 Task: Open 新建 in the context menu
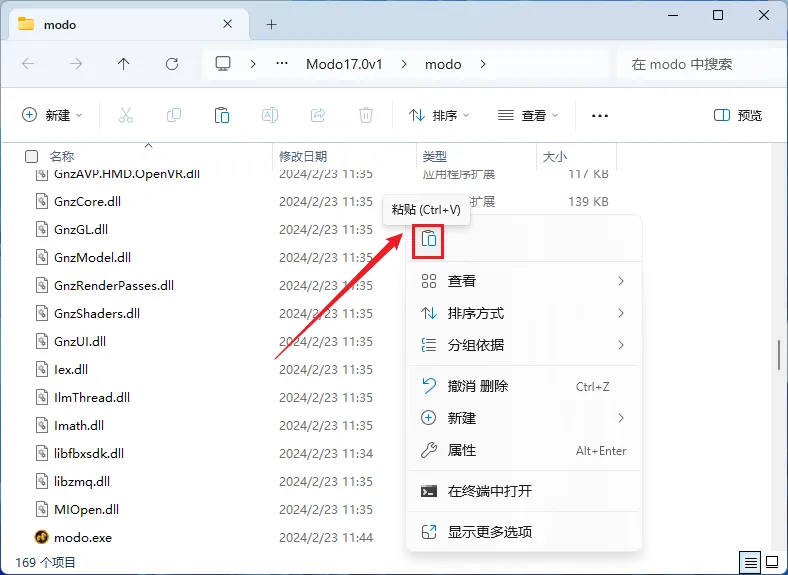524,418
